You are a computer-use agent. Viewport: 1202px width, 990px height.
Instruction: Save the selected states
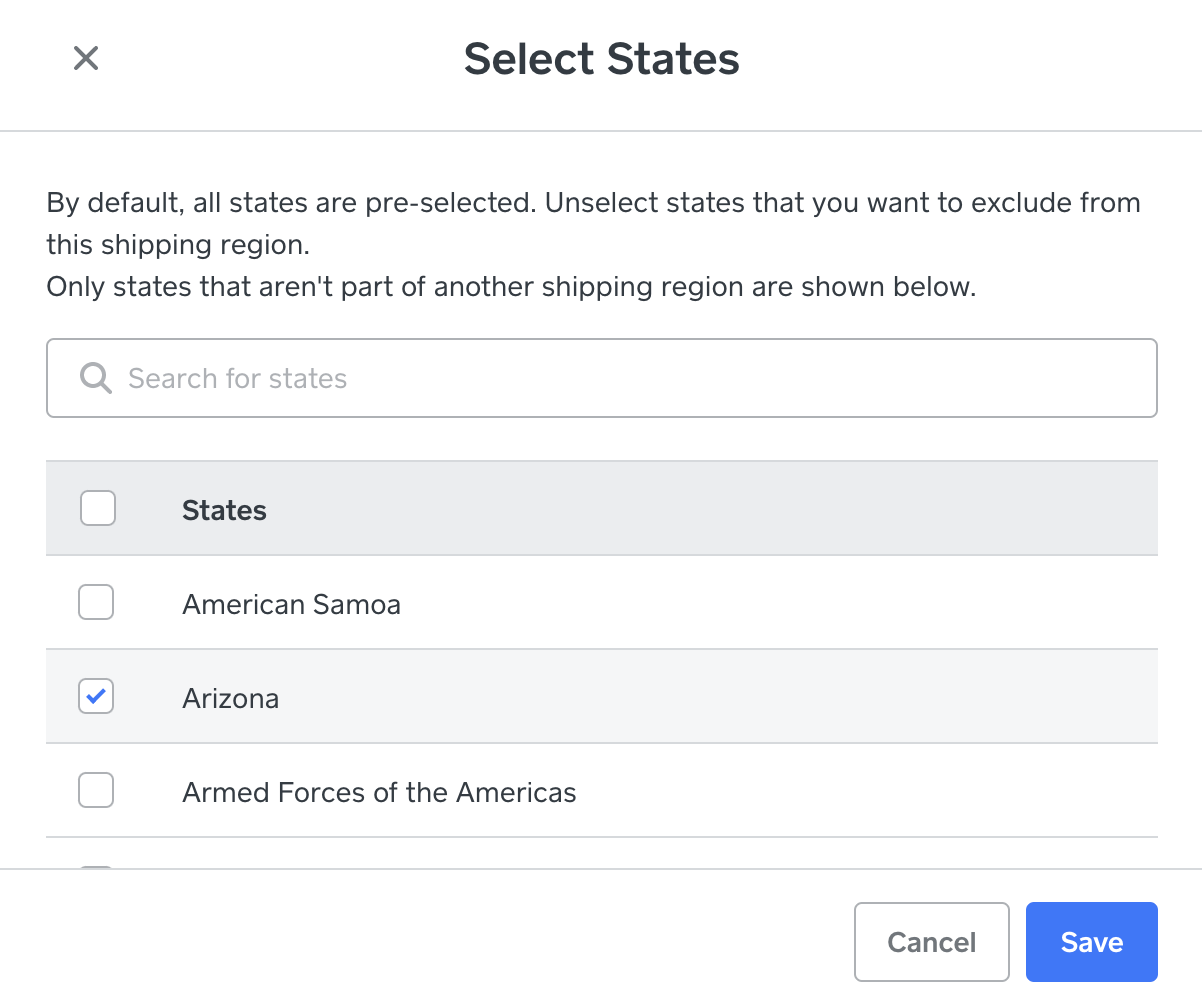[x=1091, y=942]
